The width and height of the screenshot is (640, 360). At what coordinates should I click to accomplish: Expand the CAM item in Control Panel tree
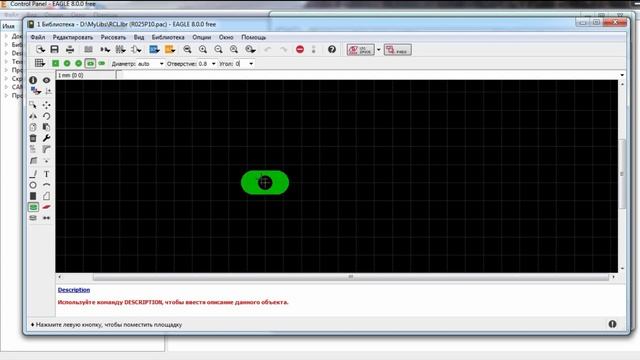pos(6,87)
